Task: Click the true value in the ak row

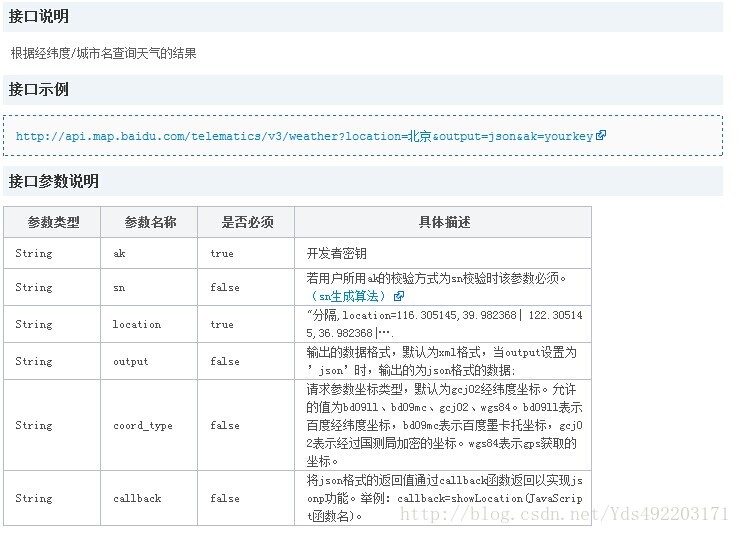Action: 222,253
